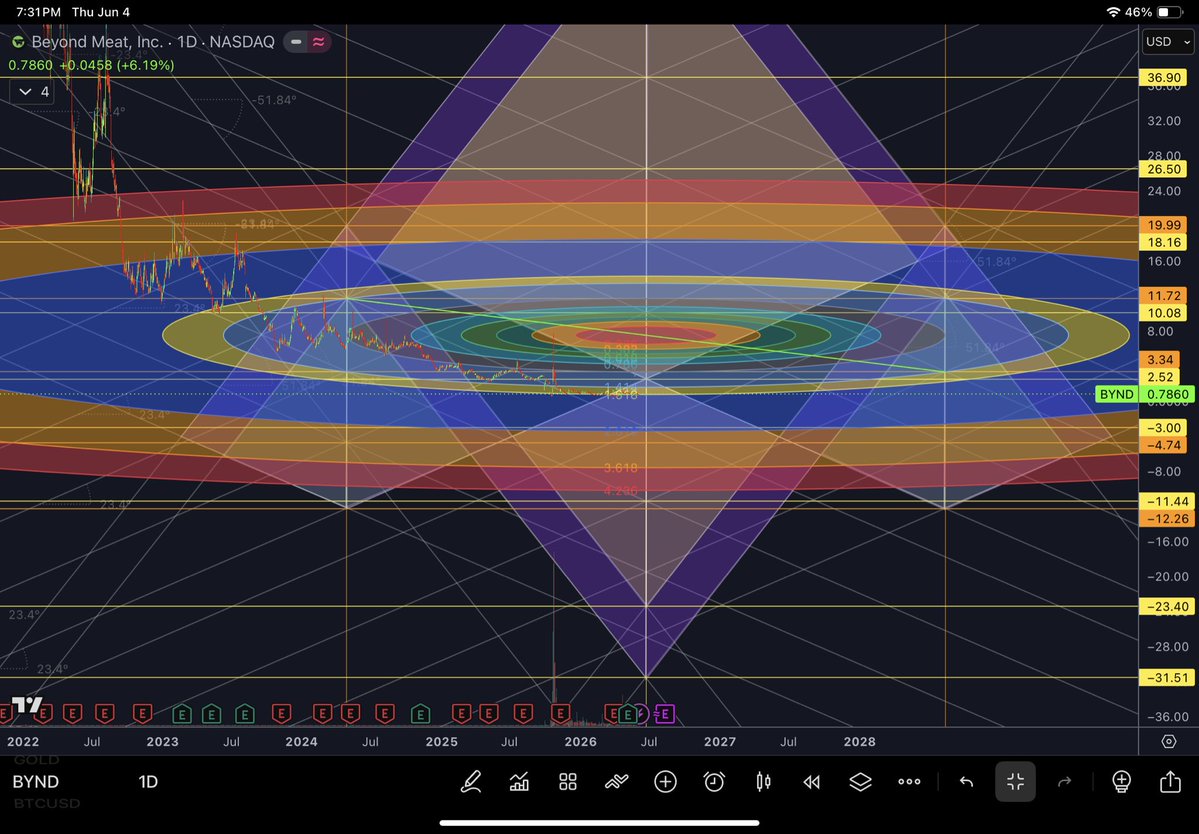Image resolution: width=1199 pixels, height=834 pixels.
Task: Tap the status bar clock 7:31PM
Action: 38,12
